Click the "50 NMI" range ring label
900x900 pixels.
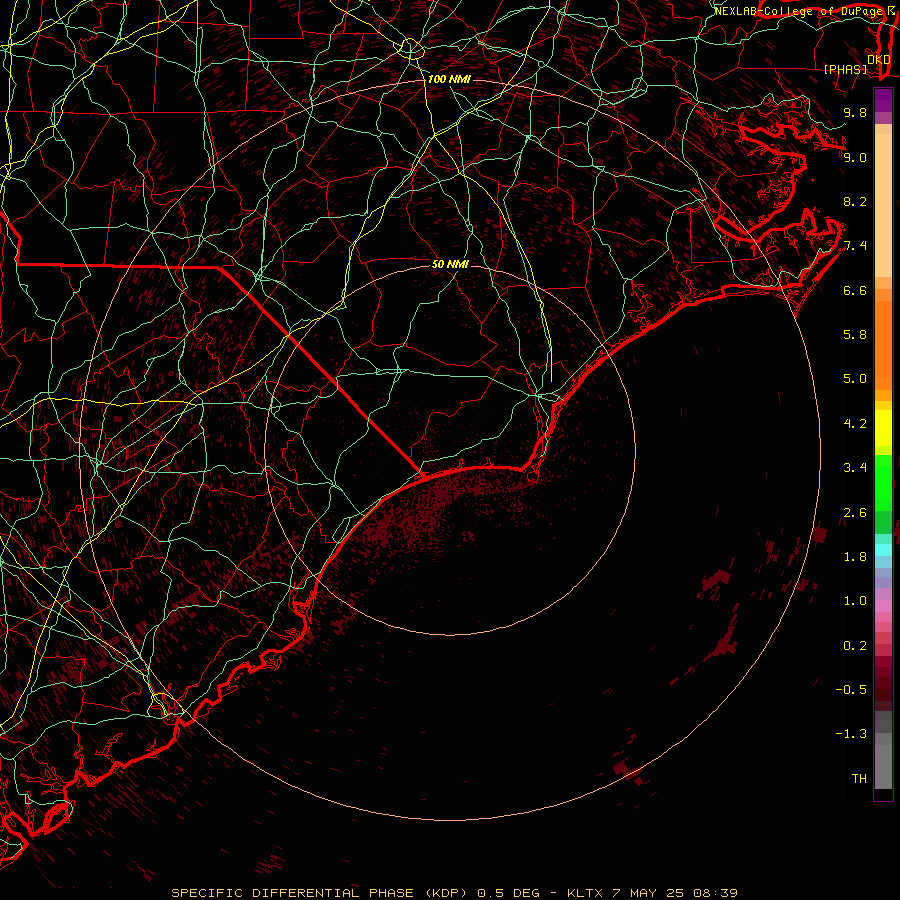(x=450, y=264)
